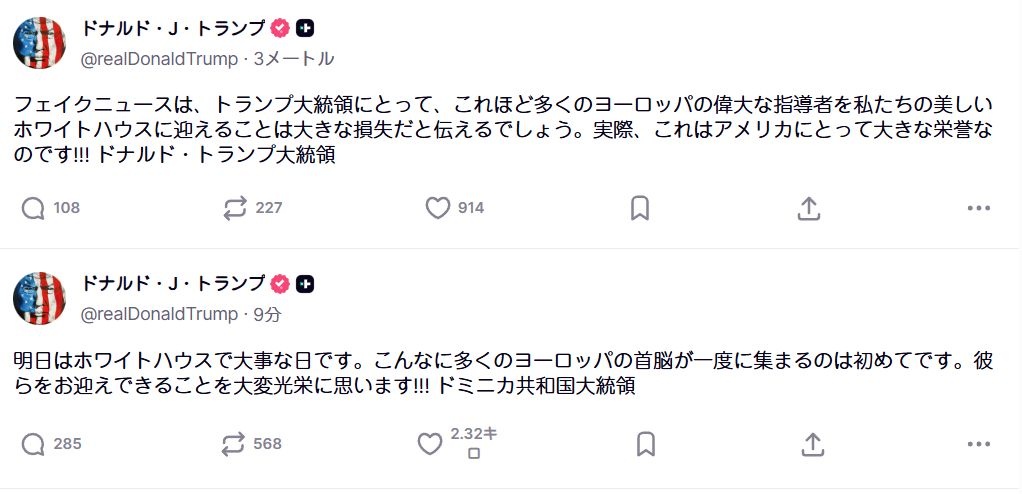1022x494 pixels.
Task: Bookmark the second post
Action: click(646, 443)
